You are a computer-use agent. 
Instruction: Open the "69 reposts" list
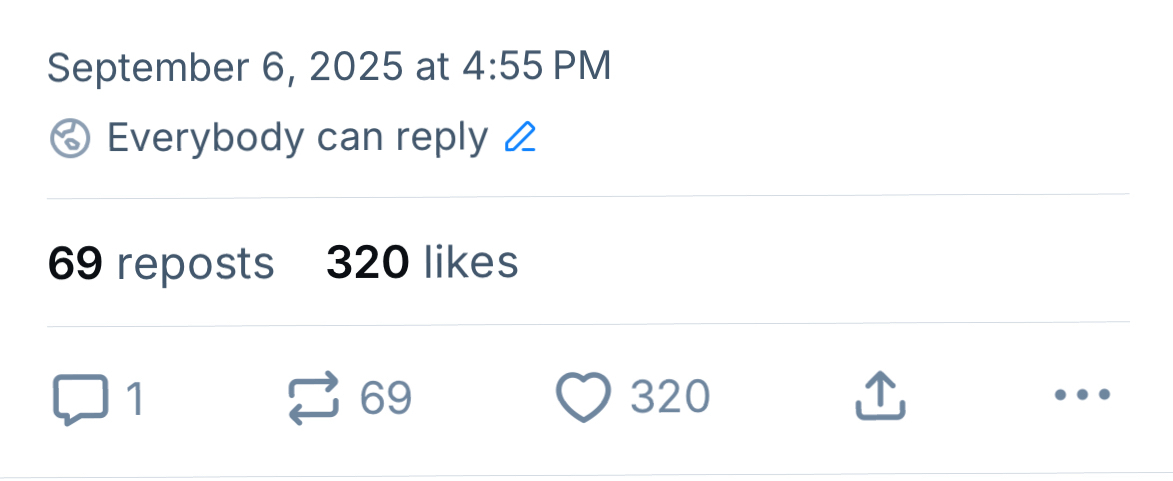point(161,262)
